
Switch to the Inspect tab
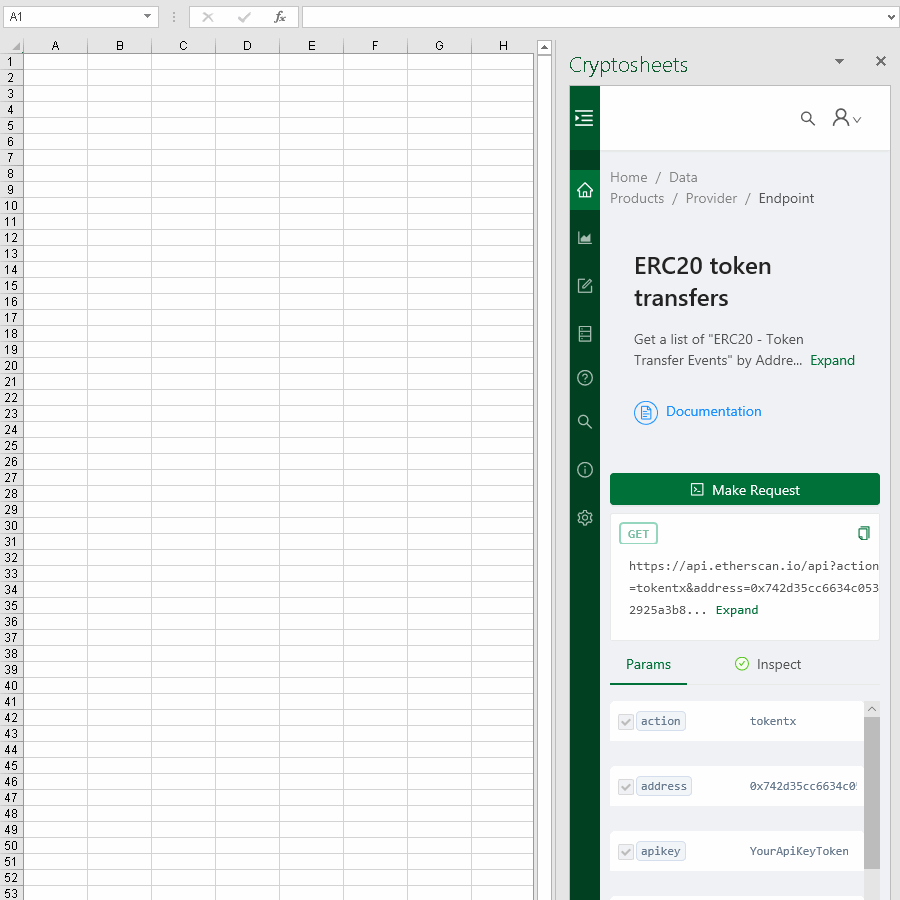point(767,665)
